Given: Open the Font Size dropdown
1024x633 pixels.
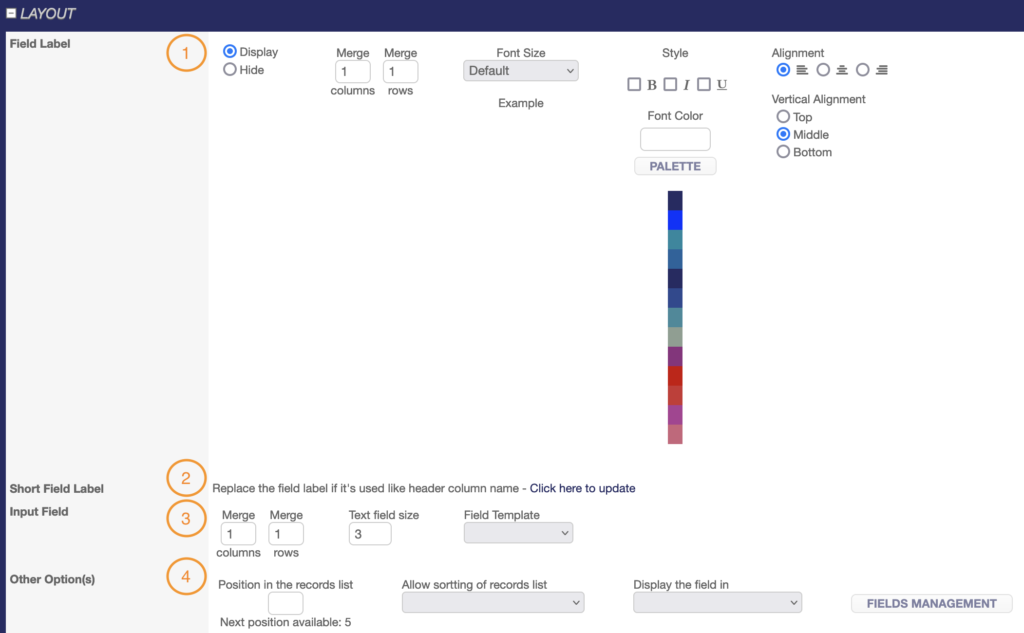Looking at the screenshot, I should click(521, 71).
